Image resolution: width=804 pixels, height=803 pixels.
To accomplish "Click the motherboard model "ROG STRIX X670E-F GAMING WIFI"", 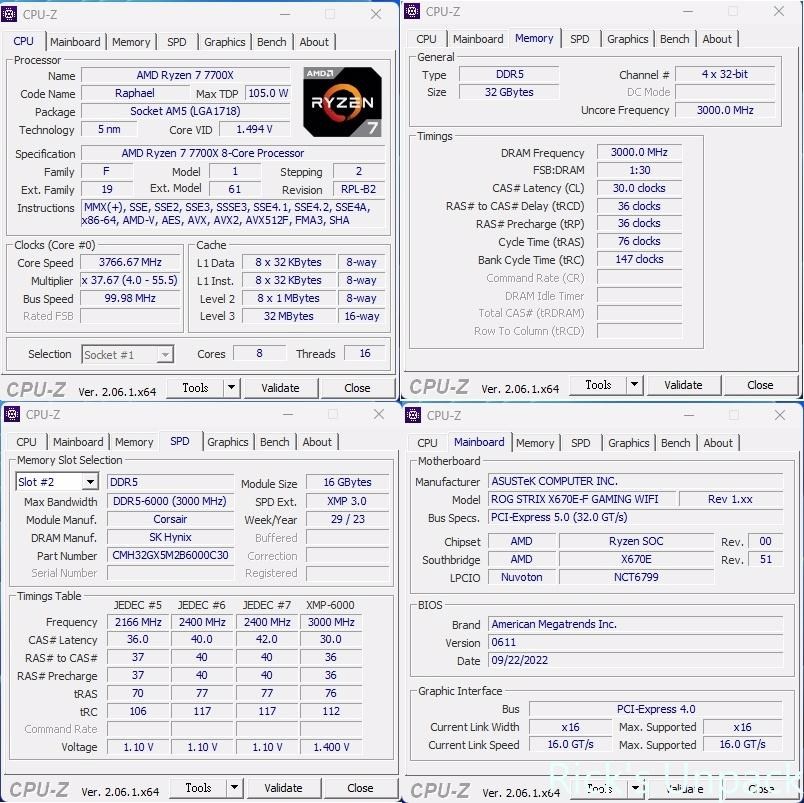I will click(582, 499).
